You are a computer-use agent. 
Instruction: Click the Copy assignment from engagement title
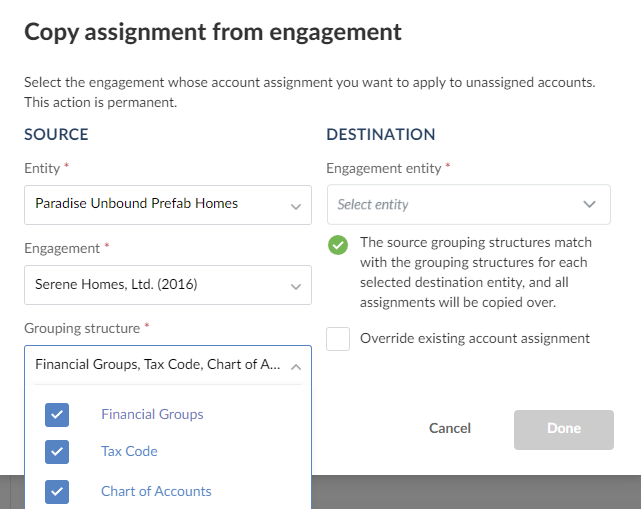[x=213, y=32]
